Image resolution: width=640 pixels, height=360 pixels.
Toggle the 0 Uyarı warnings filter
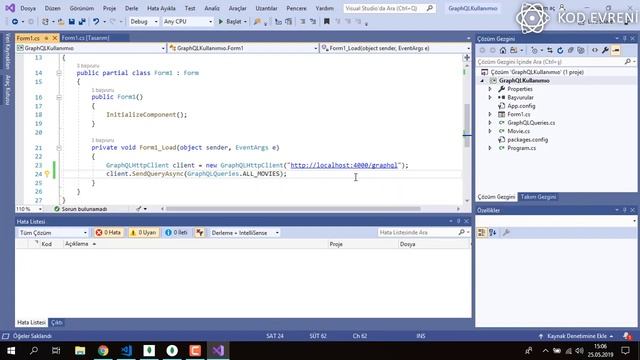[x=143, y=232]
